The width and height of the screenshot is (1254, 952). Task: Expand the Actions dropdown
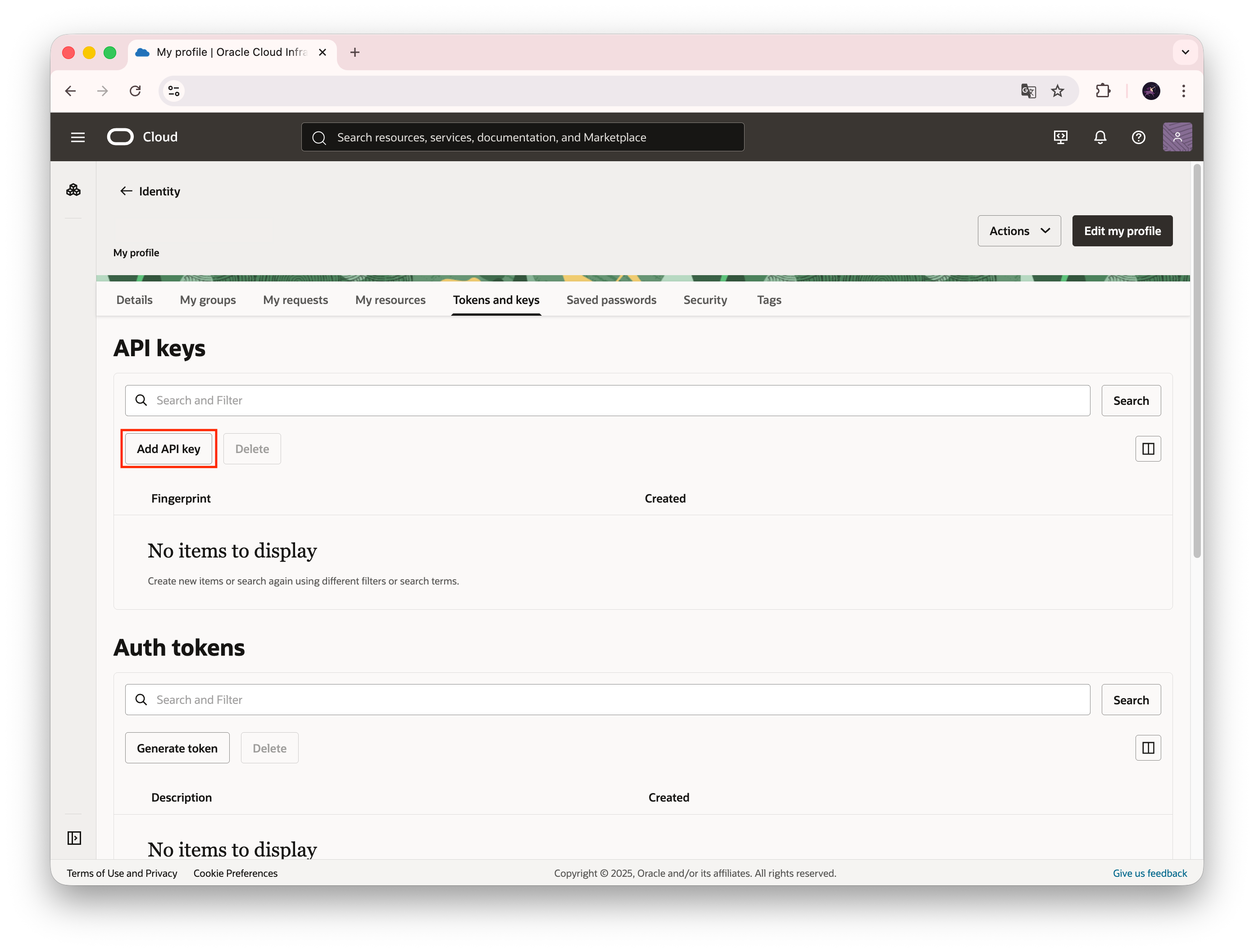pyautogui.click(x=1019, y=231)
